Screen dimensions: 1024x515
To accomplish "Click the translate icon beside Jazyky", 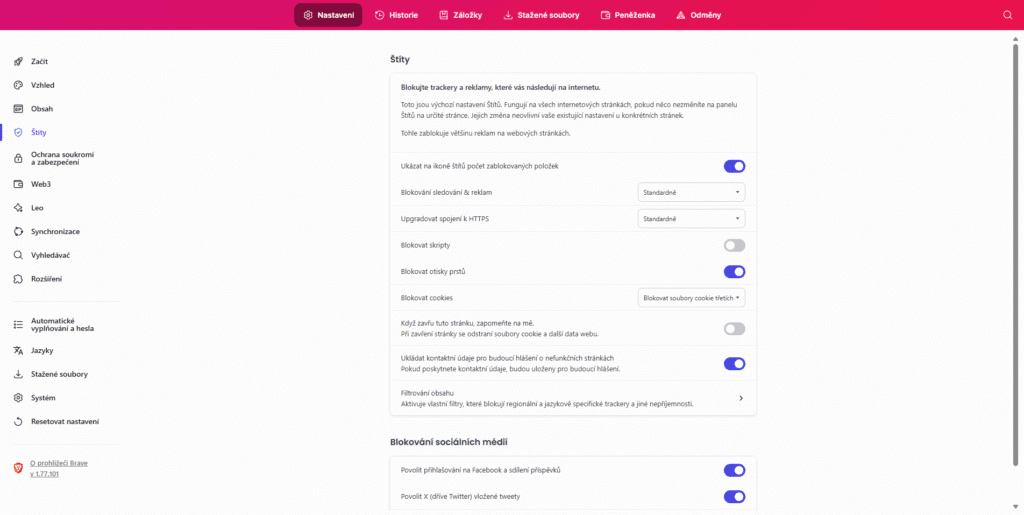I will (x=18, y=351).
